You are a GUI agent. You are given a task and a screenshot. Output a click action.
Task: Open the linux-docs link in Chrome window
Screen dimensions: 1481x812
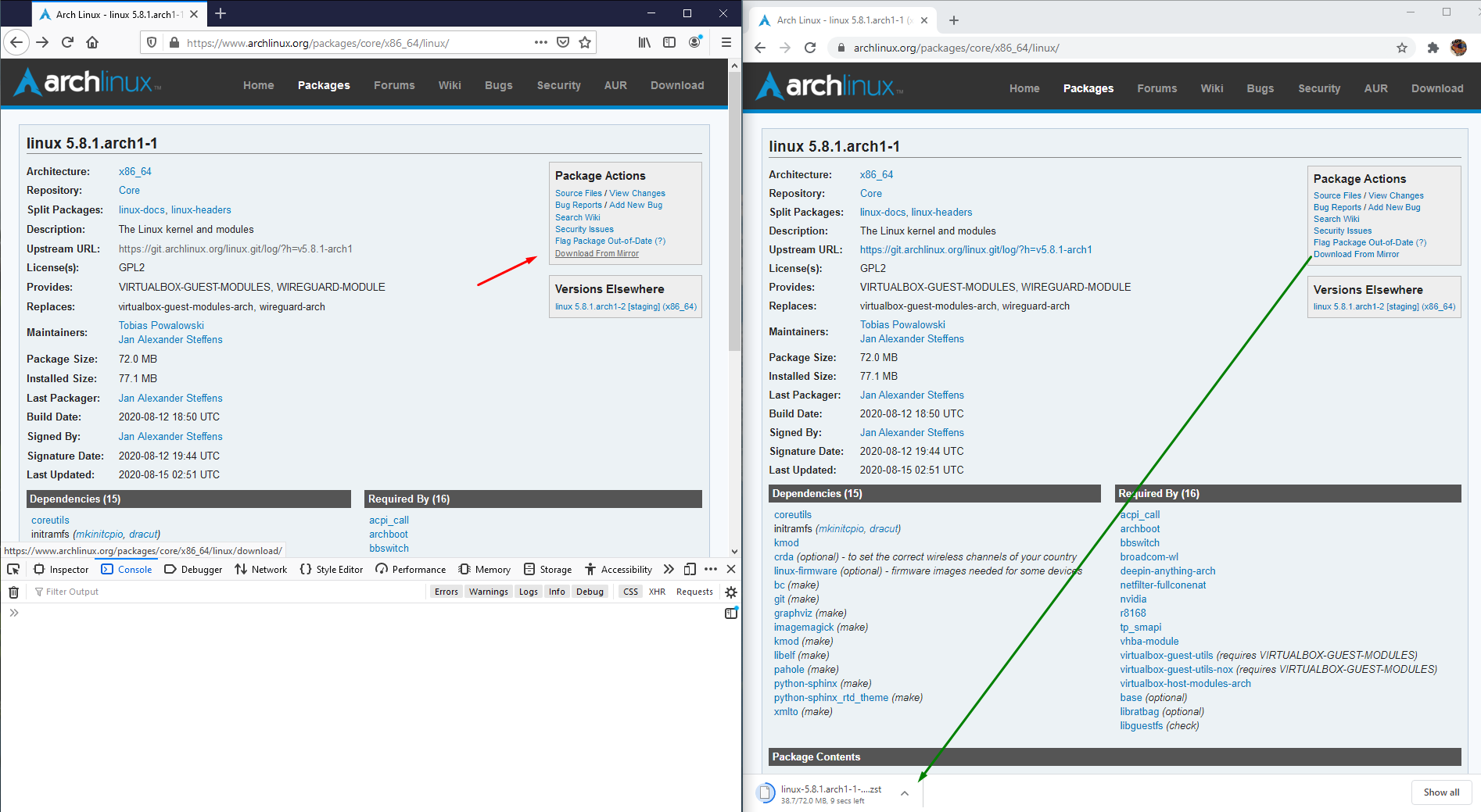point(883,212)
